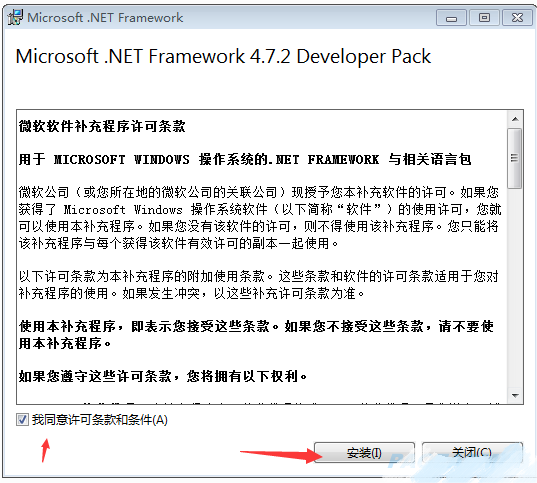Click the paragraph starting with 以下许可条款
This screenshot has height=483, width=537.
coord(259,284)
